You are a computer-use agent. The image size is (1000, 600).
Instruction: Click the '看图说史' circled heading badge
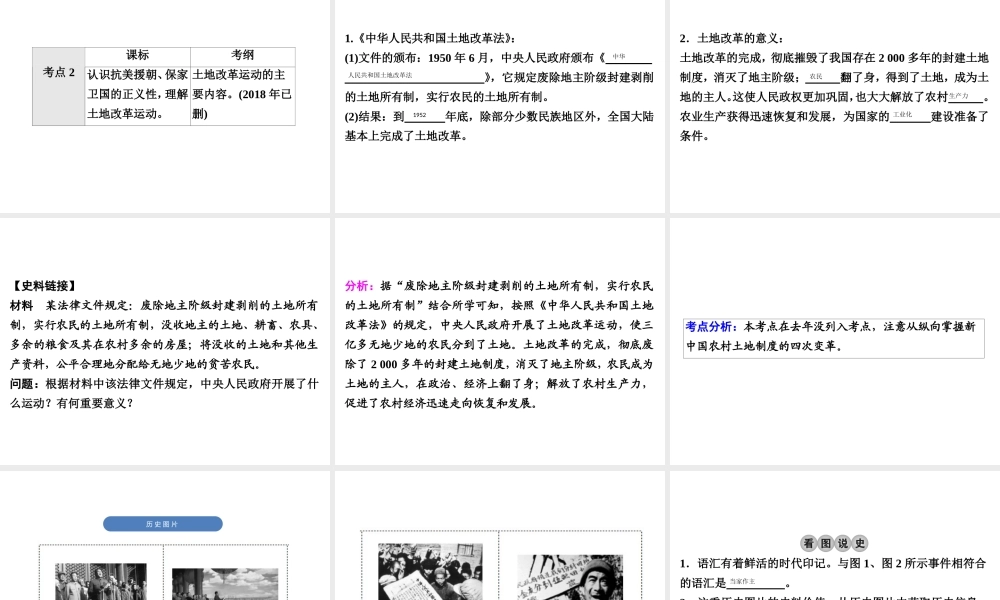pos(834,543)
